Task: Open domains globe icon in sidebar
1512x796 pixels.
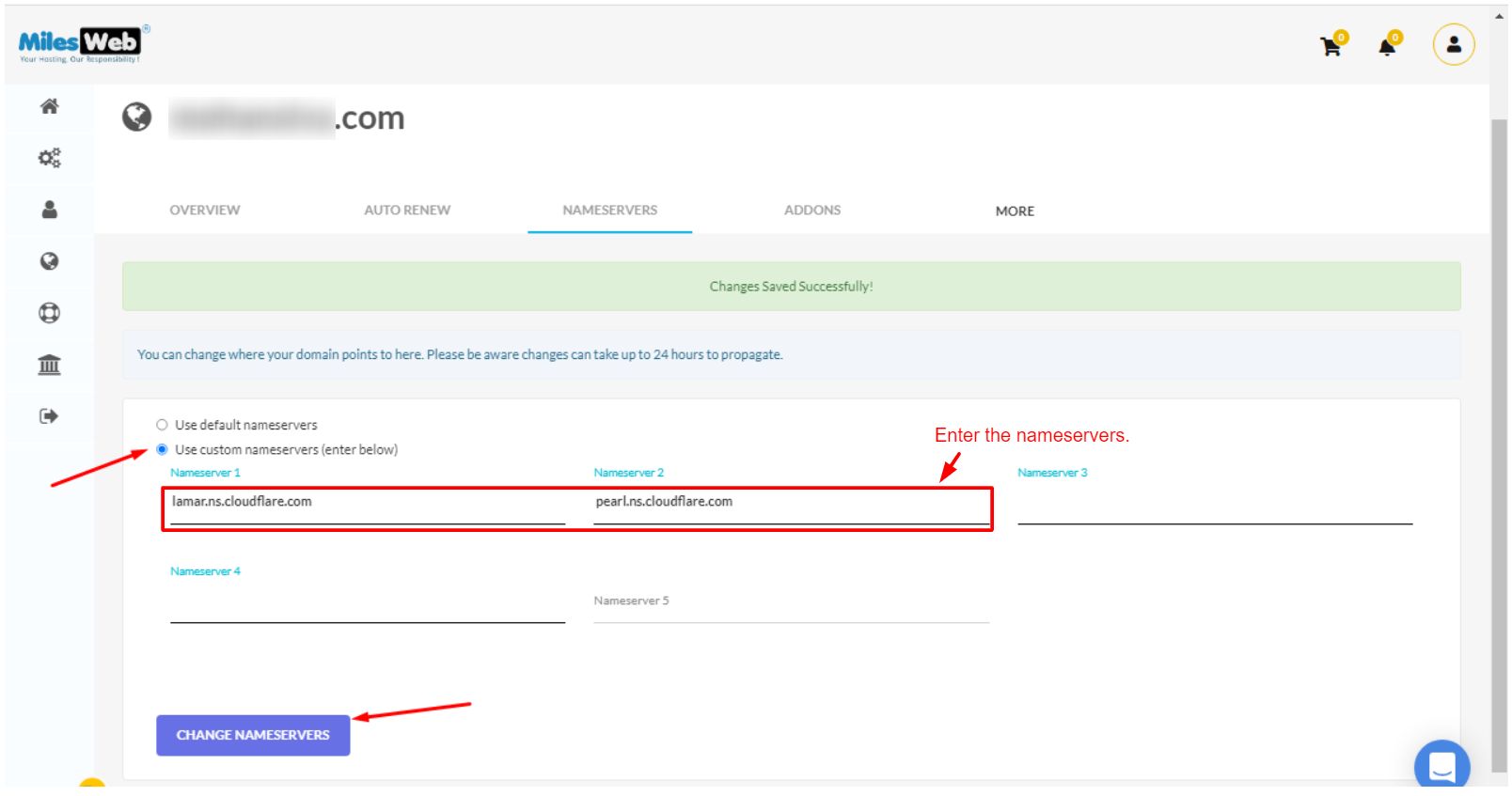Action: tap(50, 261)
